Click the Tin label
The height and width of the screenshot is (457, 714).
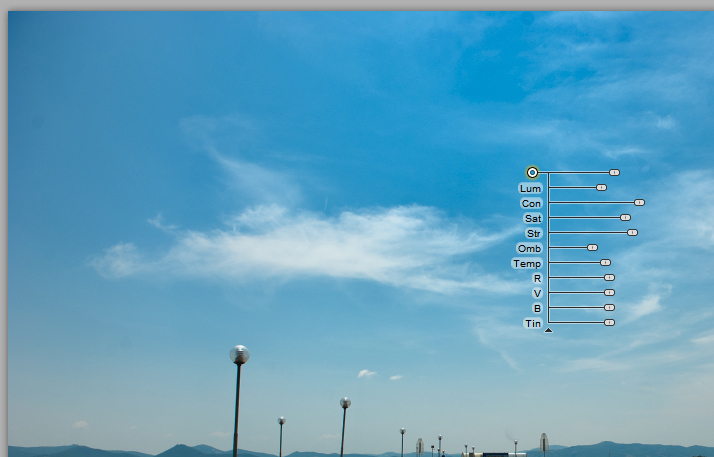533,324
